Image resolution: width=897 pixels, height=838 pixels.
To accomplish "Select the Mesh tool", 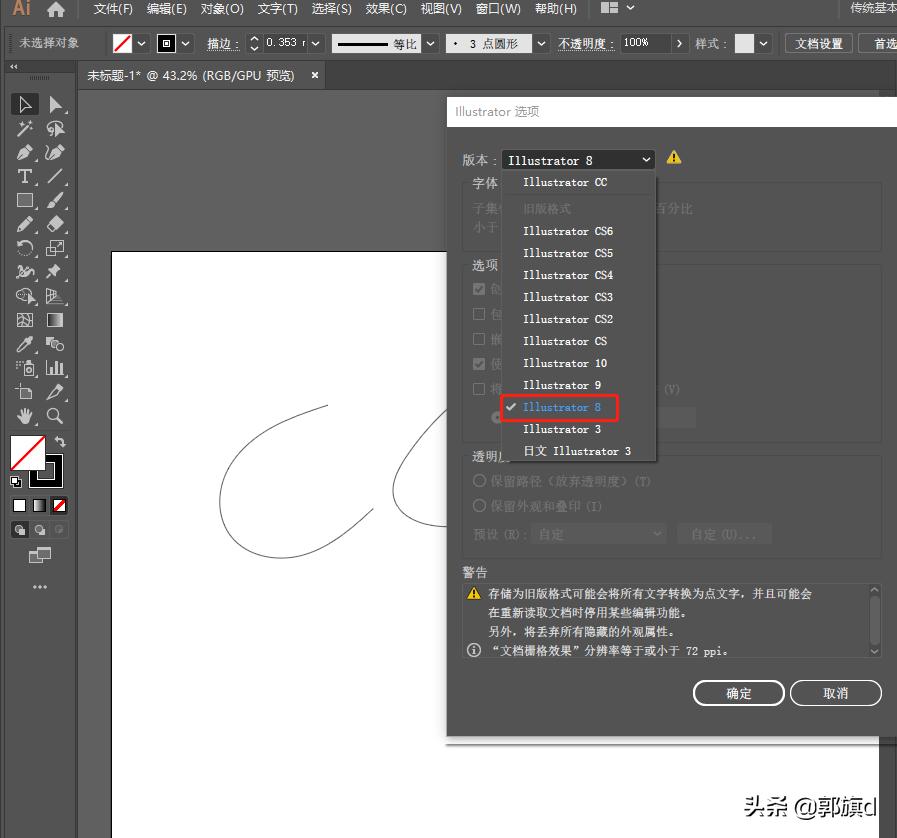I will (25, 320).
